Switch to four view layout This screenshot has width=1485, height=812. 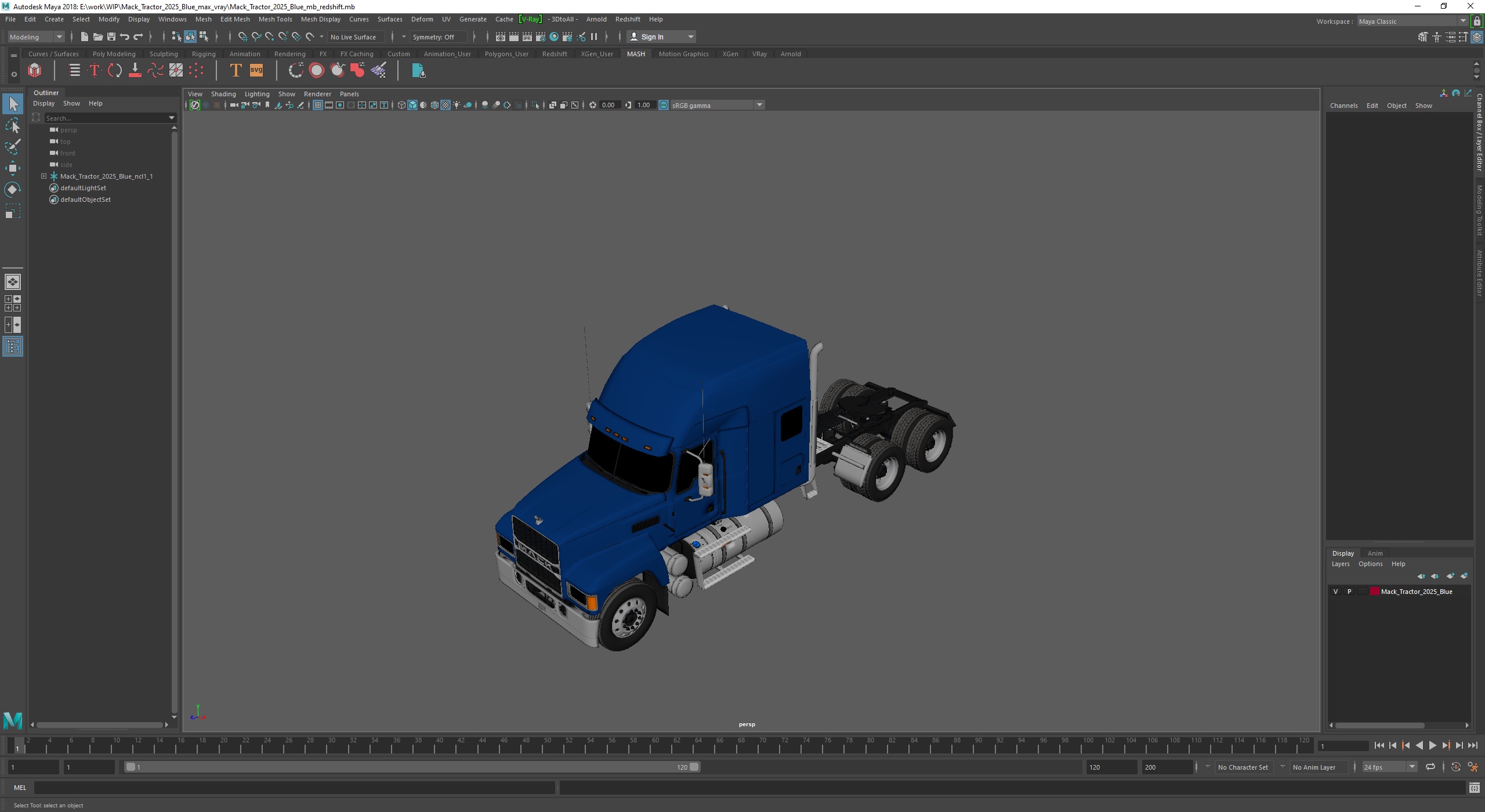click(13, 303)
